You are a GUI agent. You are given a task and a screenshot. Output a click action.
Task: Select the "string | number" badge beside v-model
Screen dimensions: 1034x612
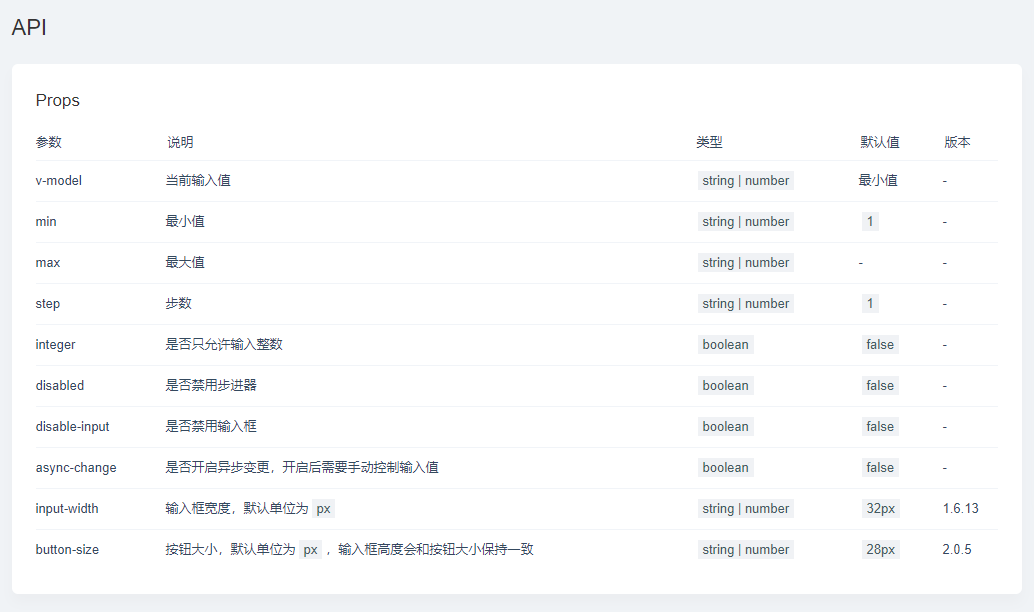745,180
